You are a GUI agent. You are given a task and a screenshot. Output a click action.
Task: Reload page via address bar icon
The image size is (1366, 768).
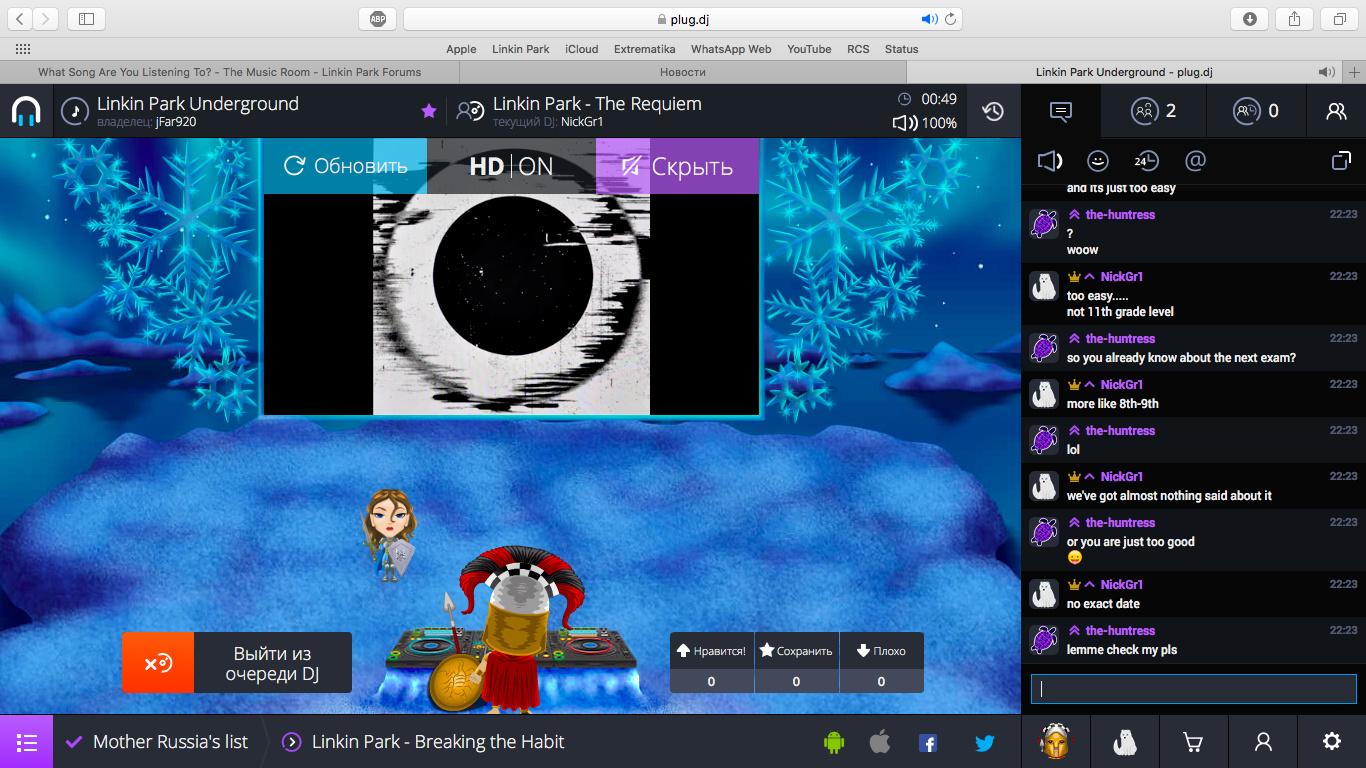(x=951, y=19)
